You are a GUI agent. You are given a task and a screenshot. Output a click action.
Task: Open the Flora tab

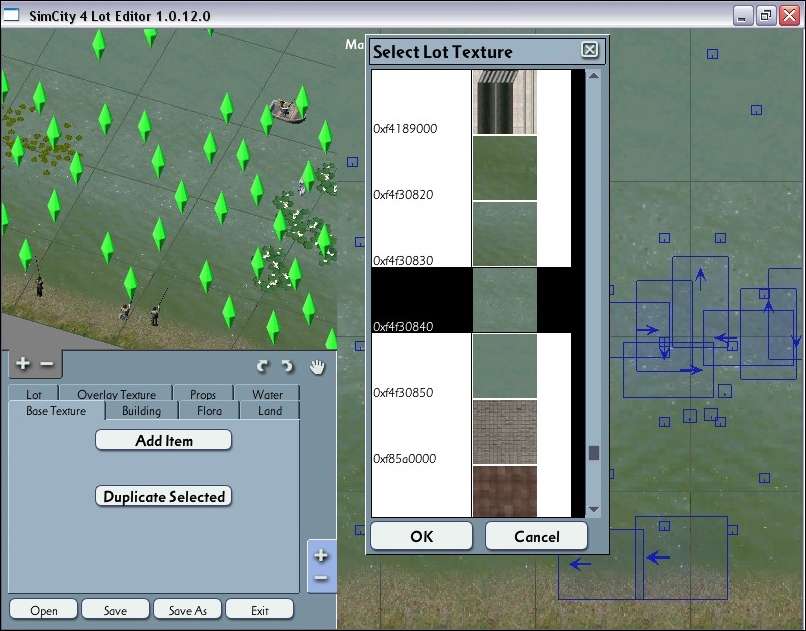(x=209, y=411)
